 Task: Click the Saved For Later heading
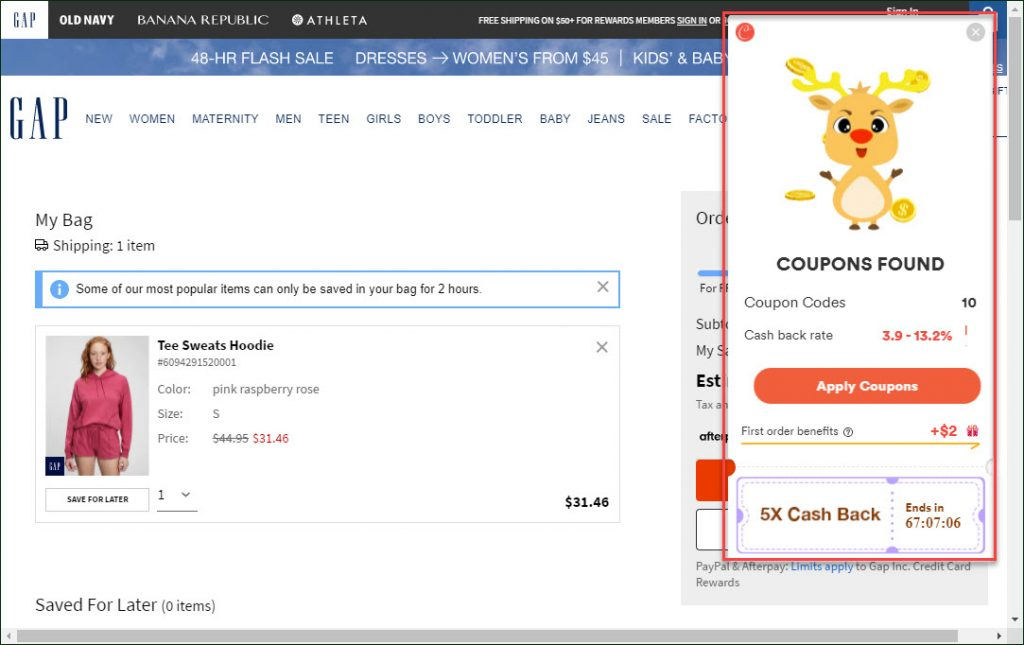click(x=125, y=605)
